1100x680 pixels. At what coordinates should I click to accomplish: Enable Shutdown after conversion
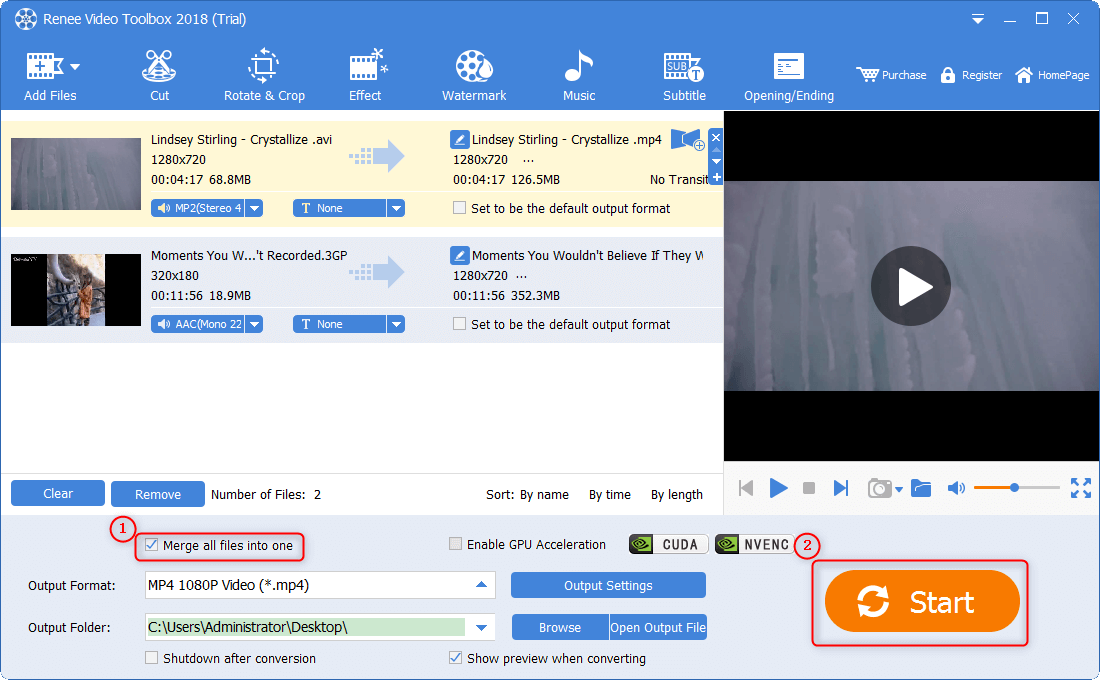point(152,659)
